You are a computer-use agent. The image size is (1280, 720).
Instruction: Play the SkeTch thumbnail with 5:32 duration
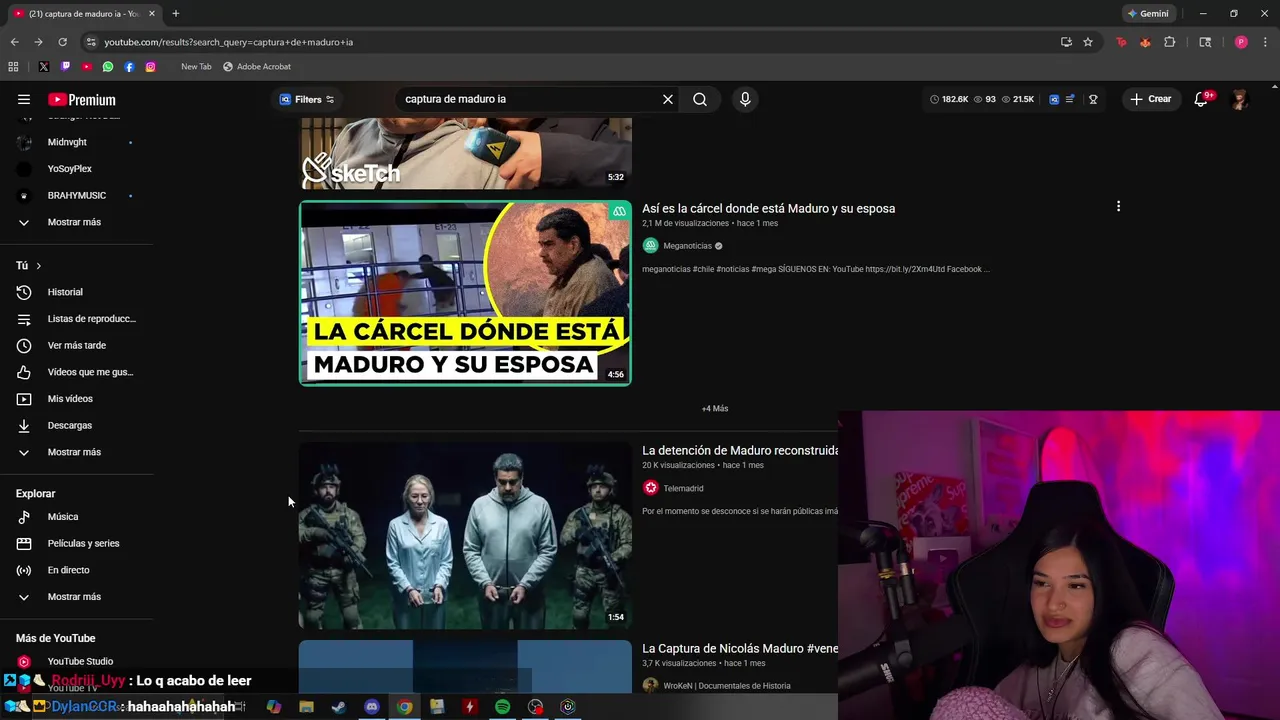(x=465, y=153)
